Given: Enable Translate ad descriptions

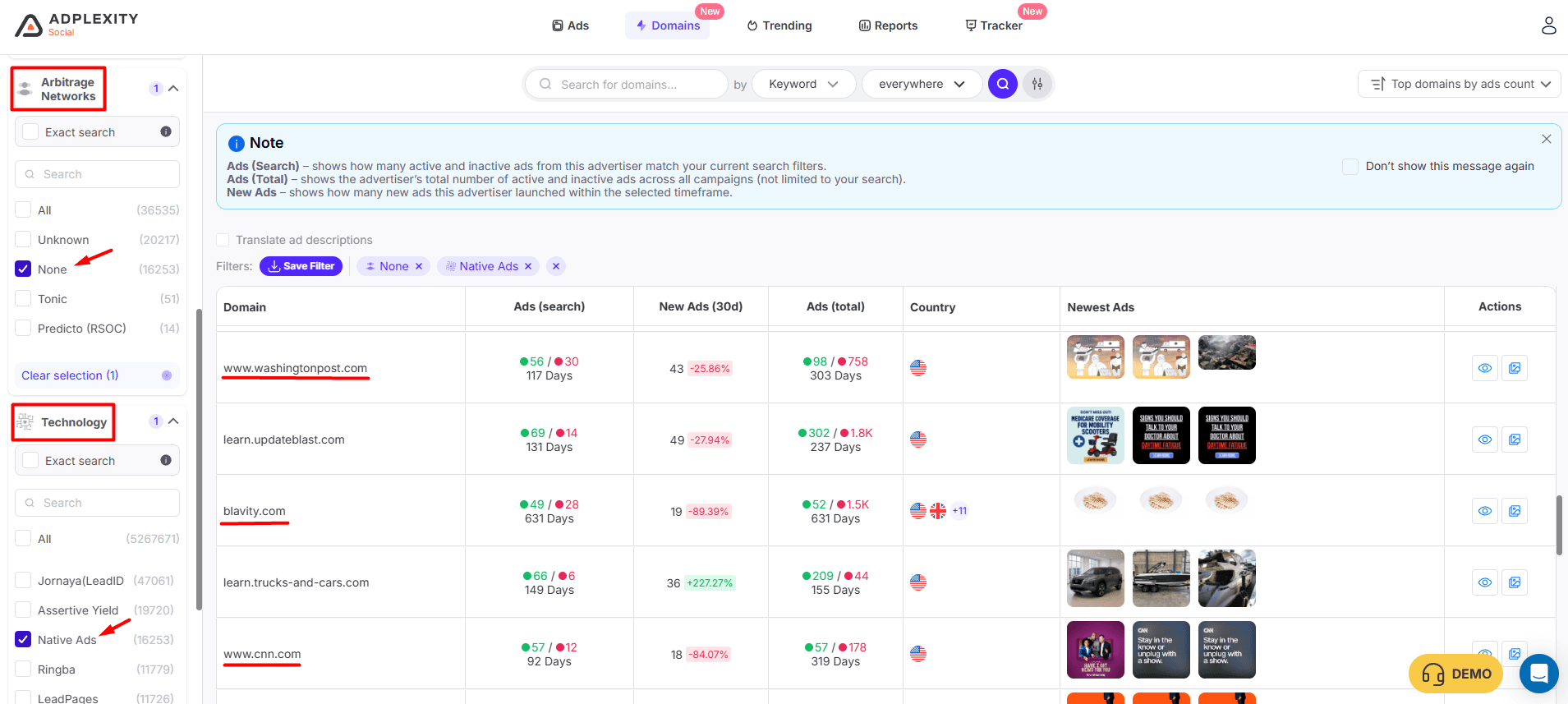Looking at the screenshot, I should pos(223,240).
